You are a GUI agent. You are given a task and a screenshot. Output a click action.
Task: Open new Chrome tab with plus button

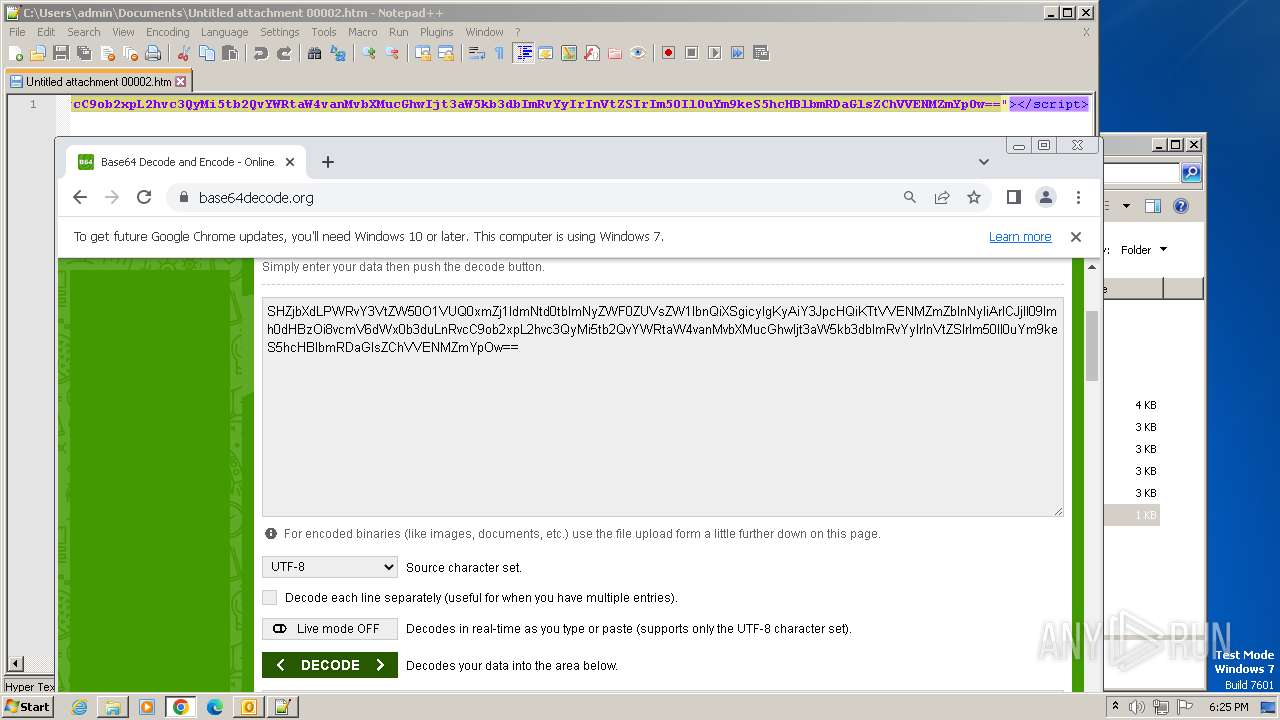pyautogui.click(x=327, y=162)
